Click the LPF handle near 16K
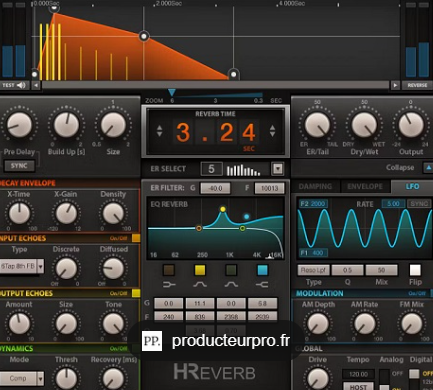 [x=270, y=256]
